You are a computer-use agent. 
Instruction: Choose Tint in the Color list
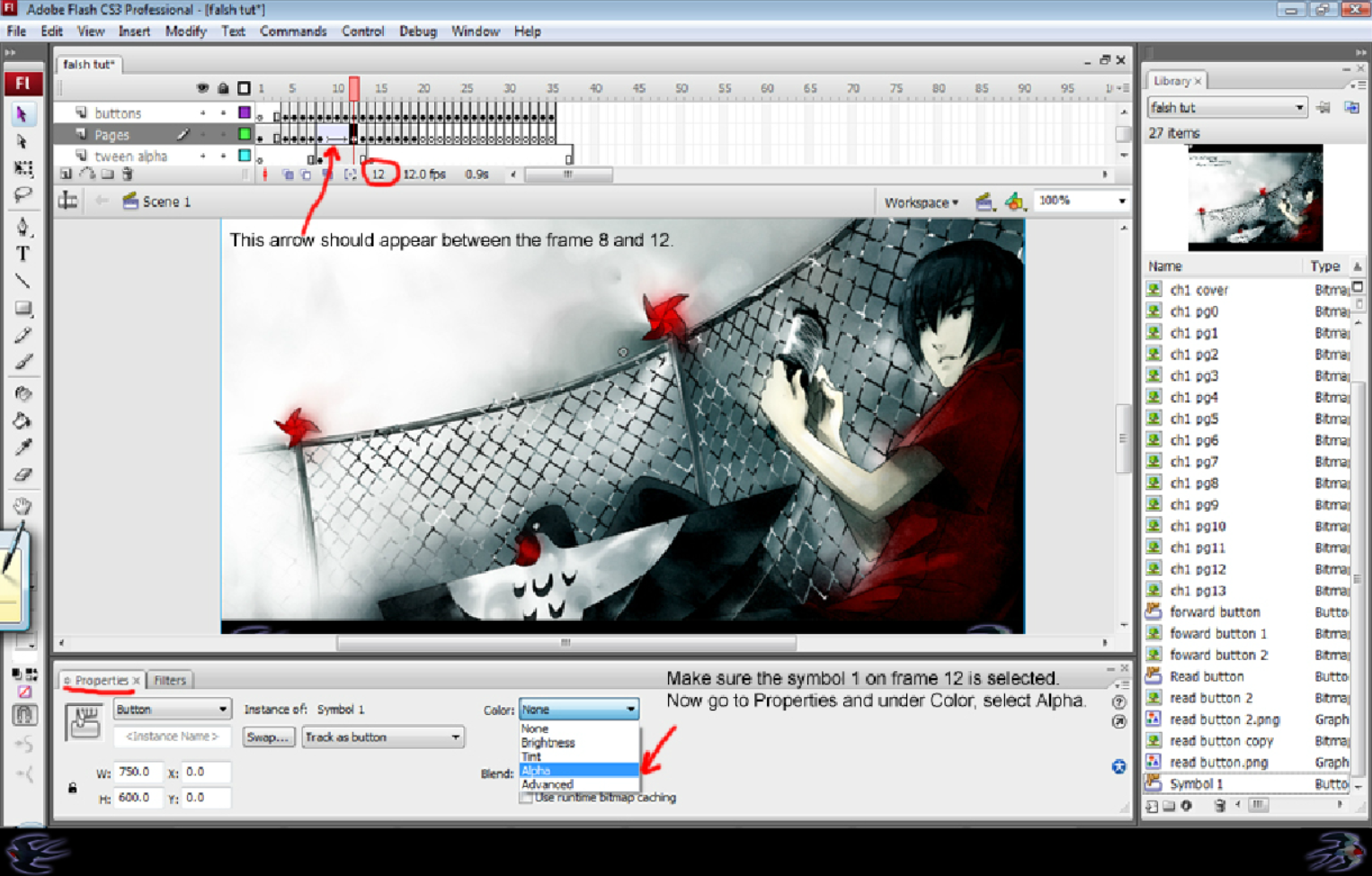click(x=578, y=756)
